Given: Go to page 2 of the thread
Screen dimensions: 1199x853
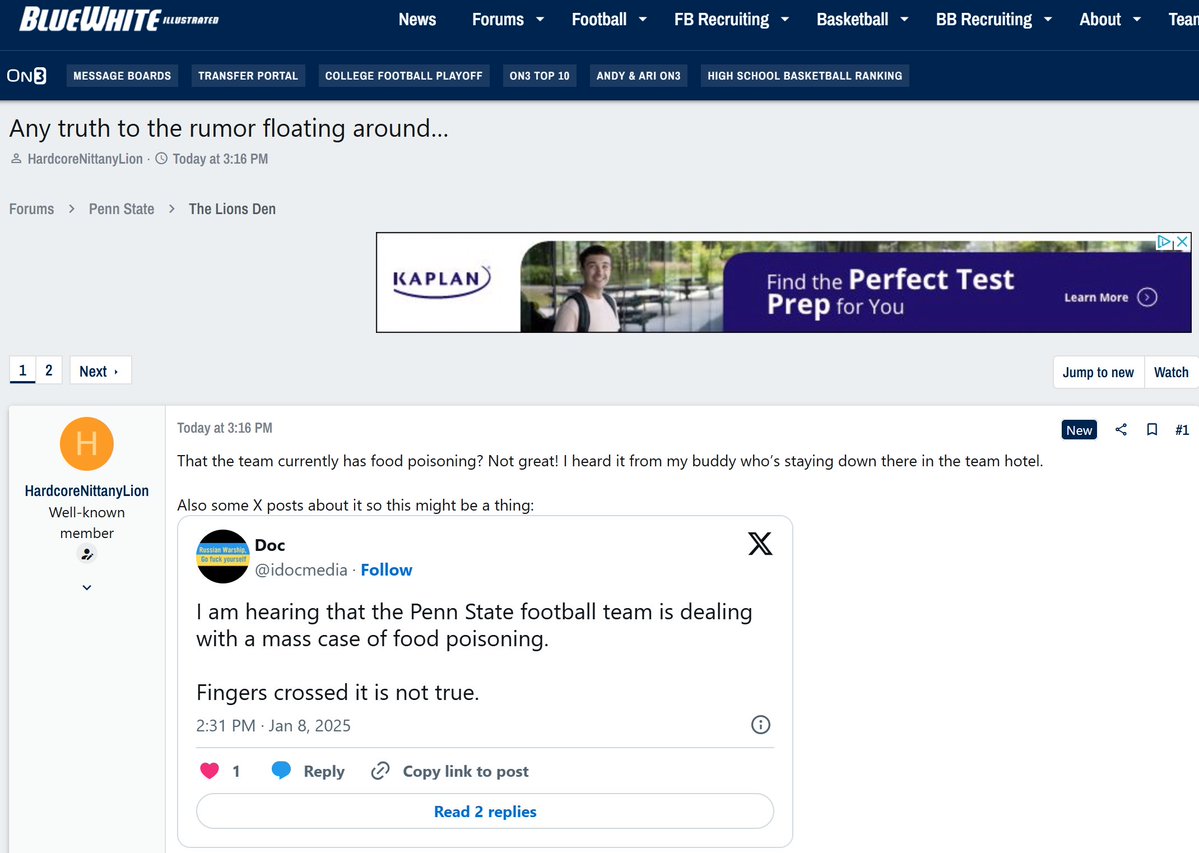Looking at the screenshot, I should [49, 371].
